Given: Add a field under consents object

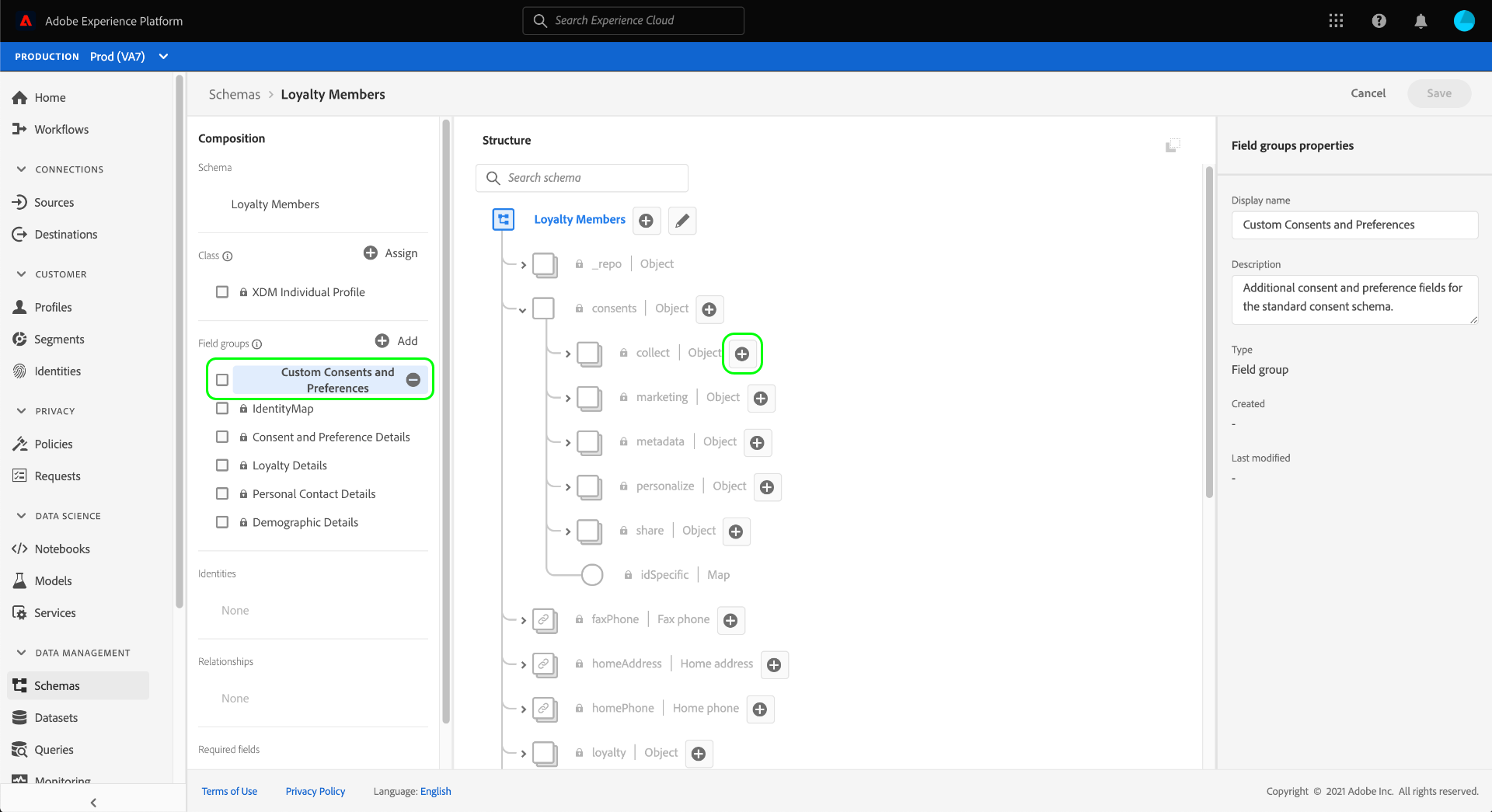Looking at the screenshot, I should (x=709, y=309).
